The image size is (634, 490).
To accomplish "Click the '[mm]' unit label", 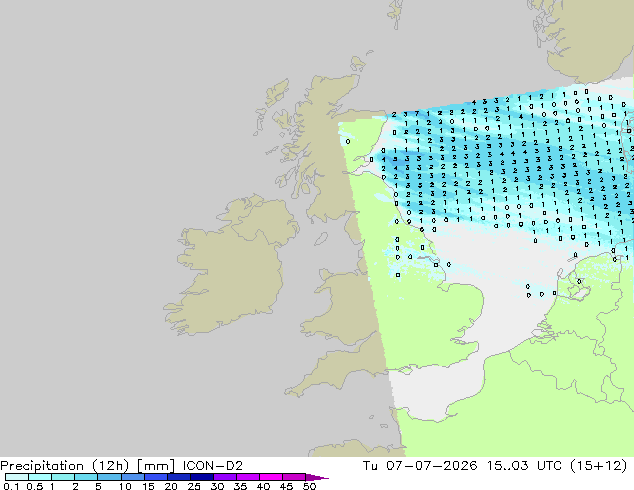I will point(156,466).
